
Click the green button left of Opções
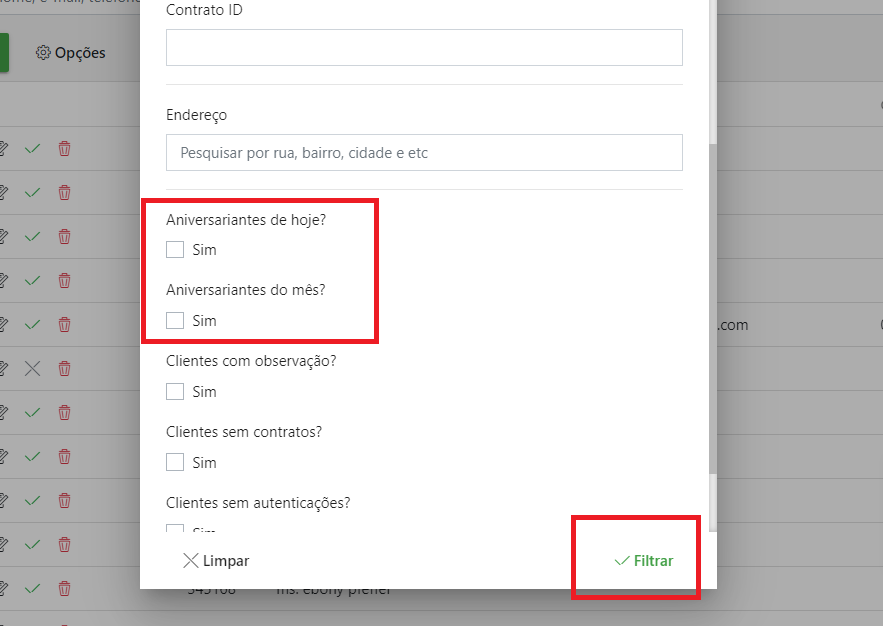coord(4,53)
